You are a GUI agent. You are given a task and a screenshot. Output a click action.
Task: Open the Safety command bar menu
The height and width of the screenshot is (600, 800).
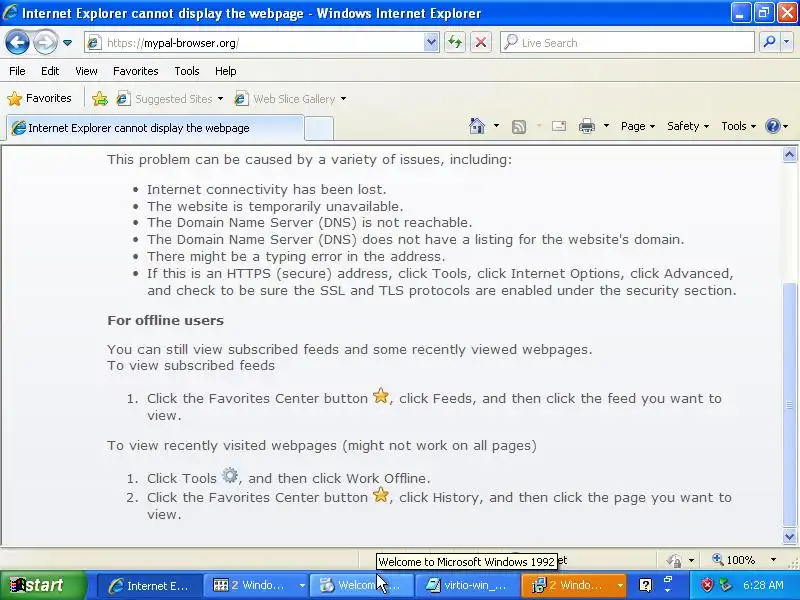pos(688,126)
